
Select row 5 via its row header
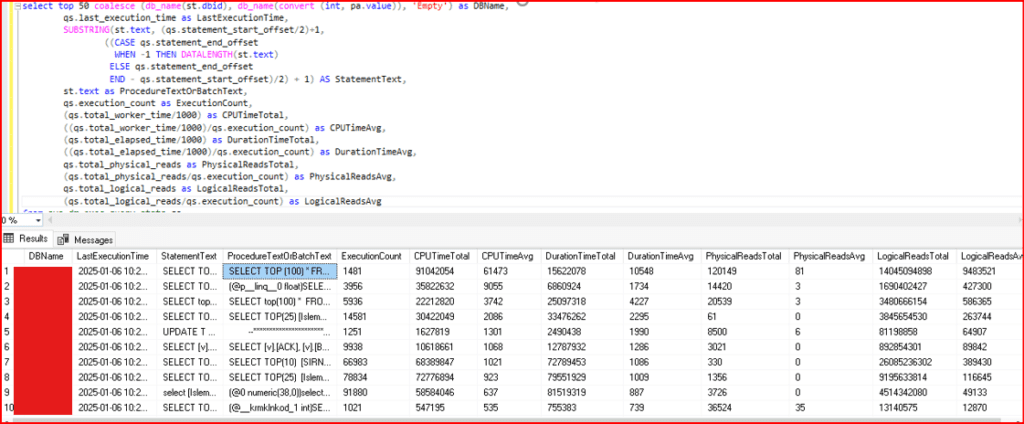[10, 331]
